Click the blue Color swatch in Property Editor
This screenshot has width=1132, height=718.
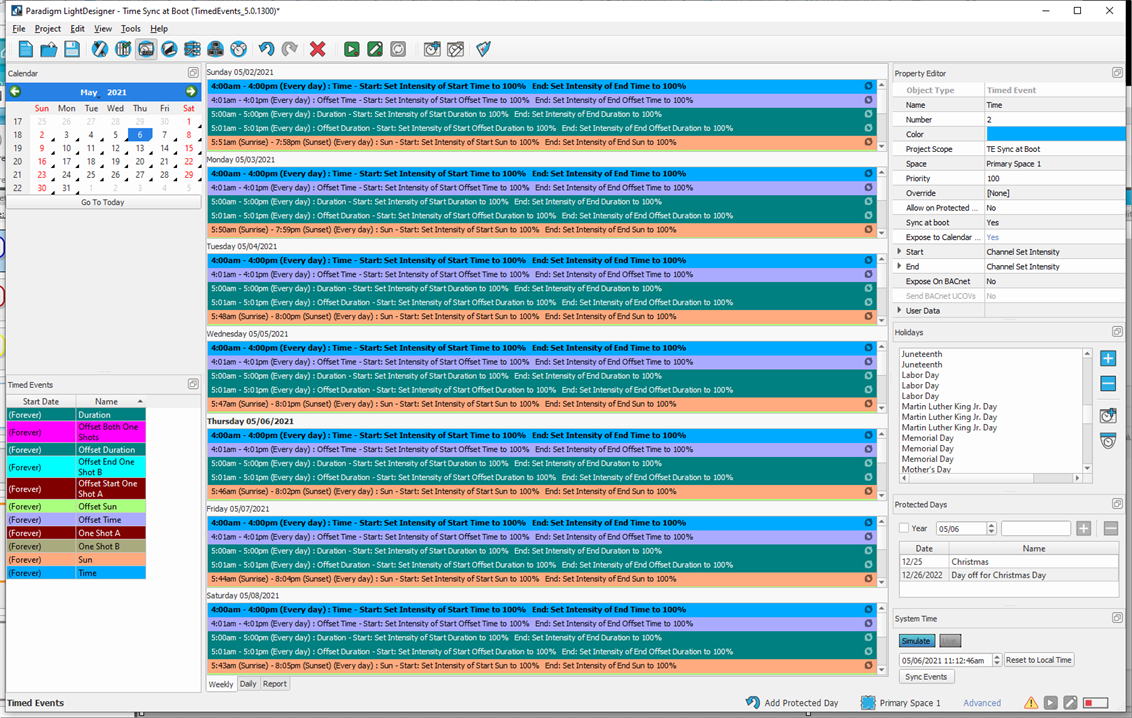tap(1054, 134)
